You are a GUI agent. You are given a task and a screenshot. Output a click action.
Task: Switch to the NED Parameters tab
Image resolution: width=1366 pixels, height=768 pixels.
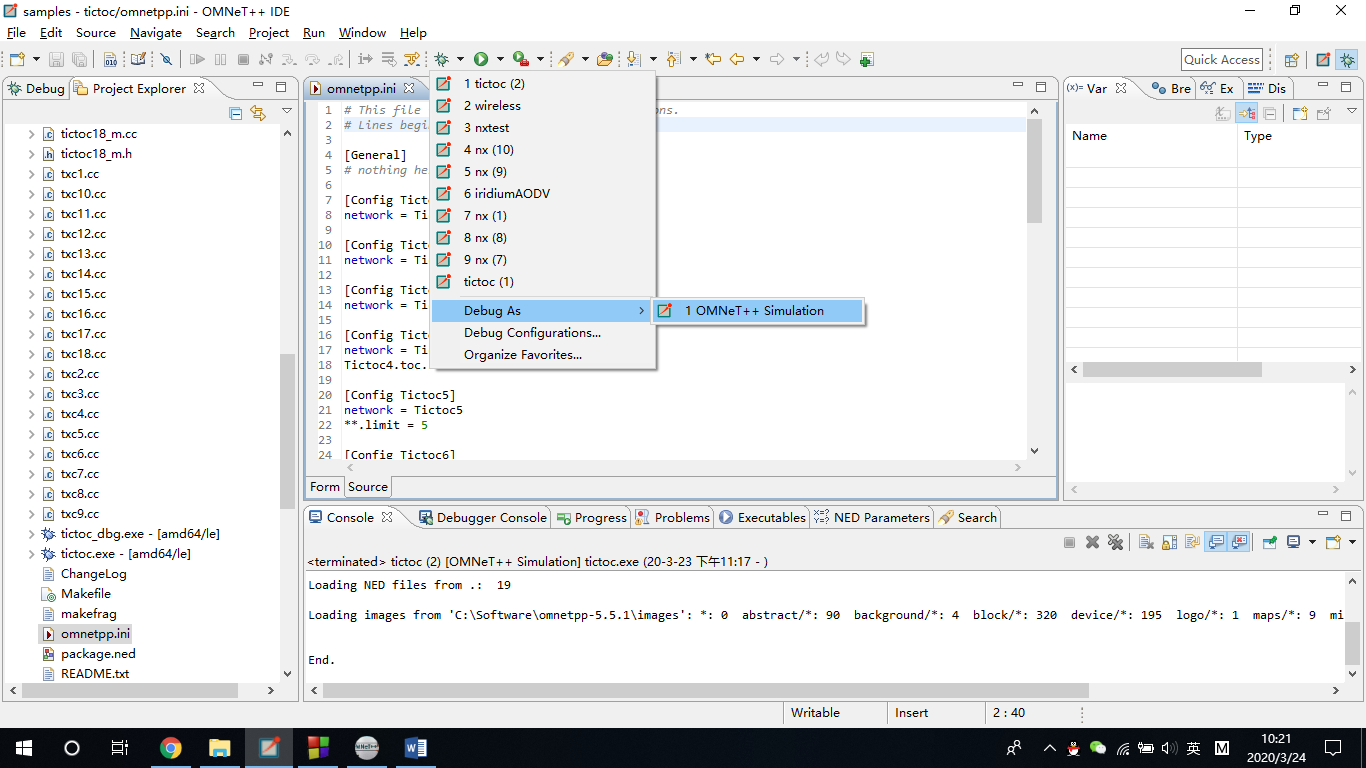click(x=872, y=518)
